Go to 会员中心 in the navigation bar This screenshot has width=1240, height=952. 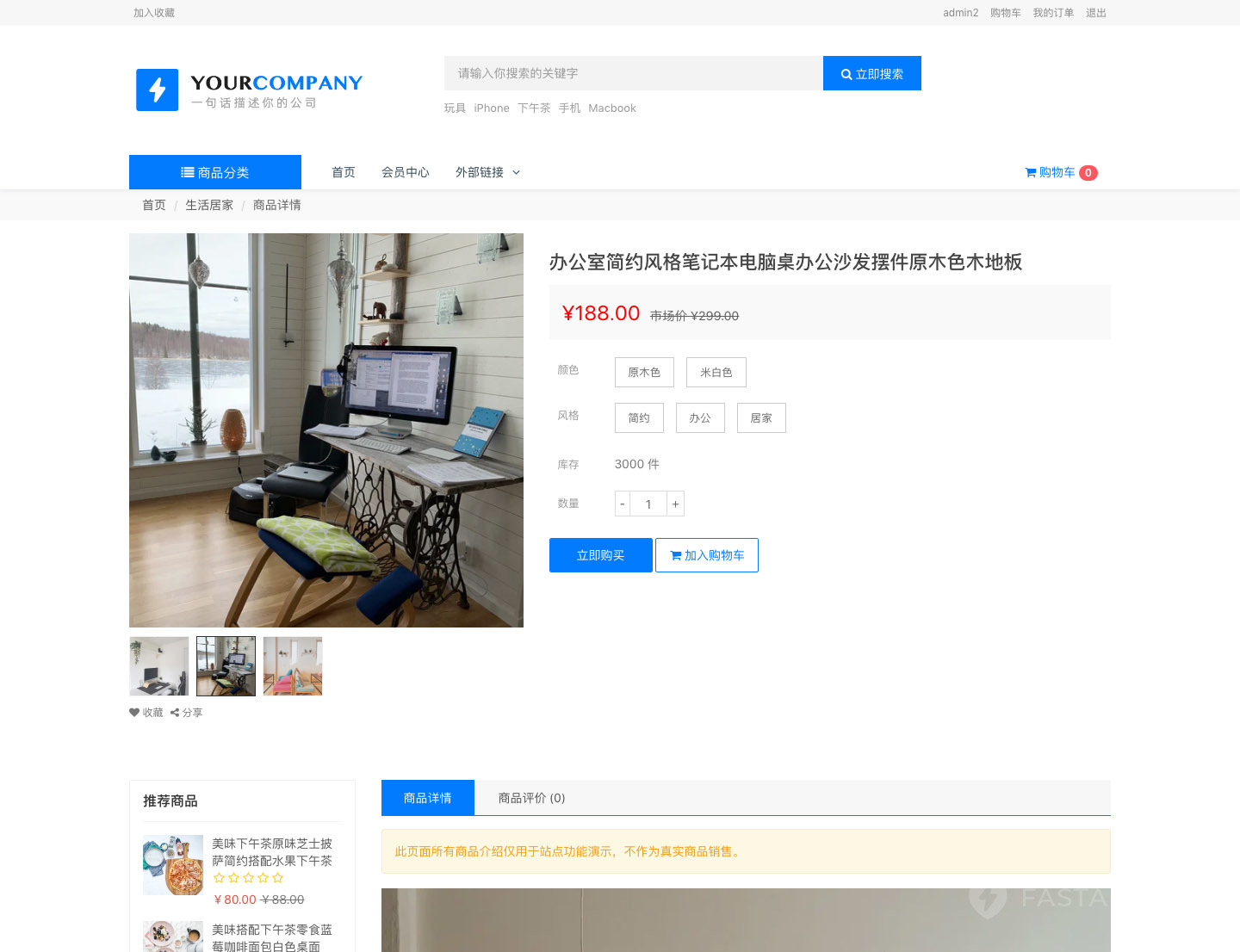(405, 172)
